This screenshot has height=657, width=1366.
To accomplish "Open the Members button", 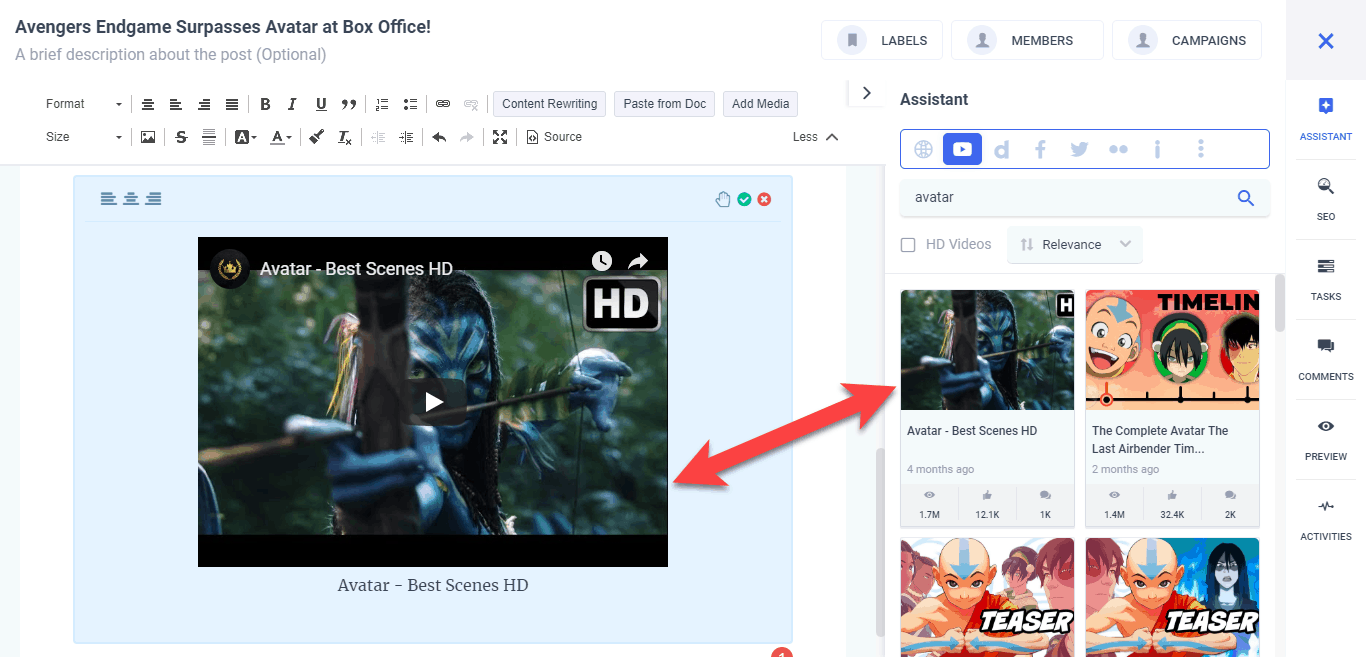I will click(x=1027, y=40).
